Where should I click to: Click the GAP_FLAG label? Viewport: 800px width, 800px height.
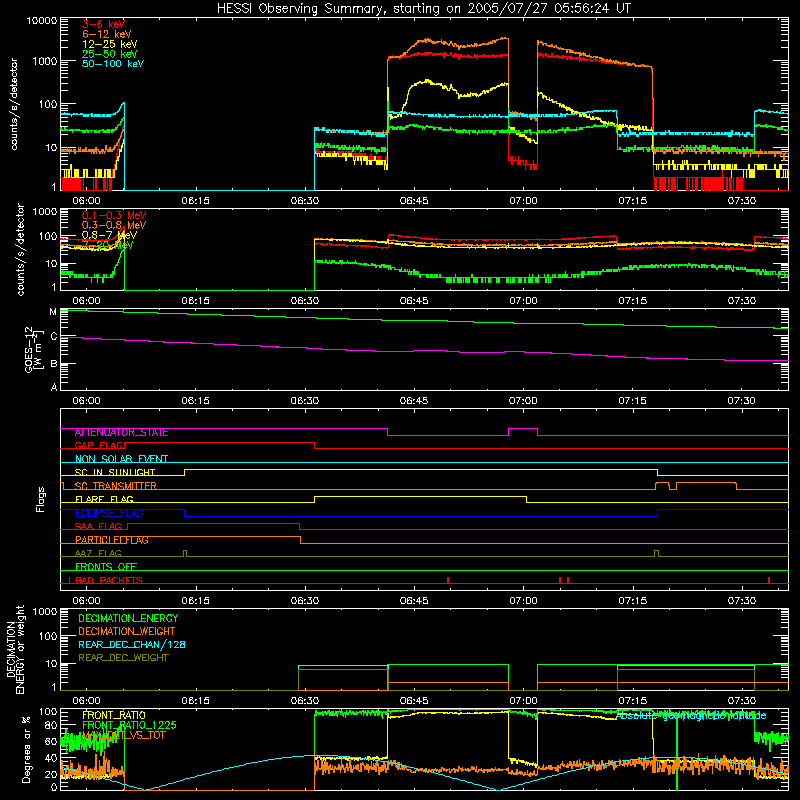tap(99, 446)
